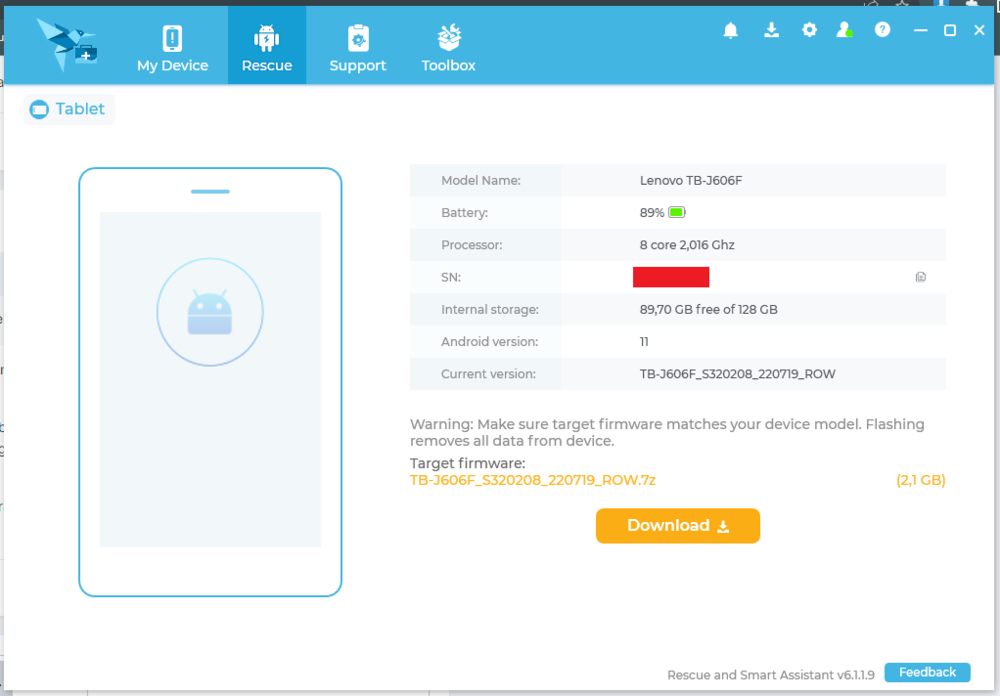Open settings via the gear icon
The image size is (1000, 696).
pos(809,30)
